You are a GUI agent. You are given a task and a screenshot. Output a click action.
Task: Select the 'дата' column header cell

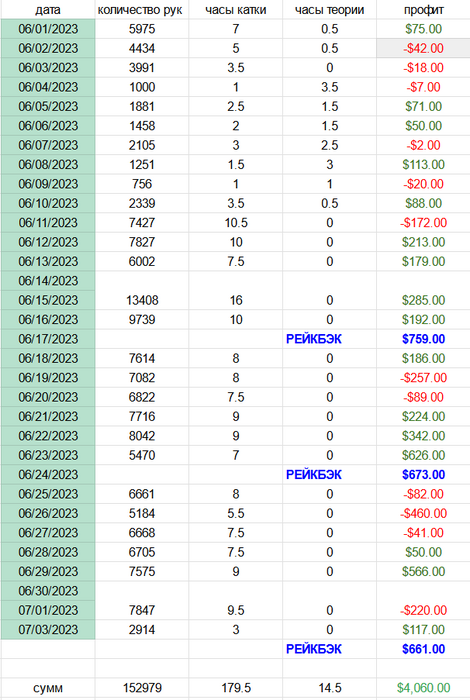[48, 9]
